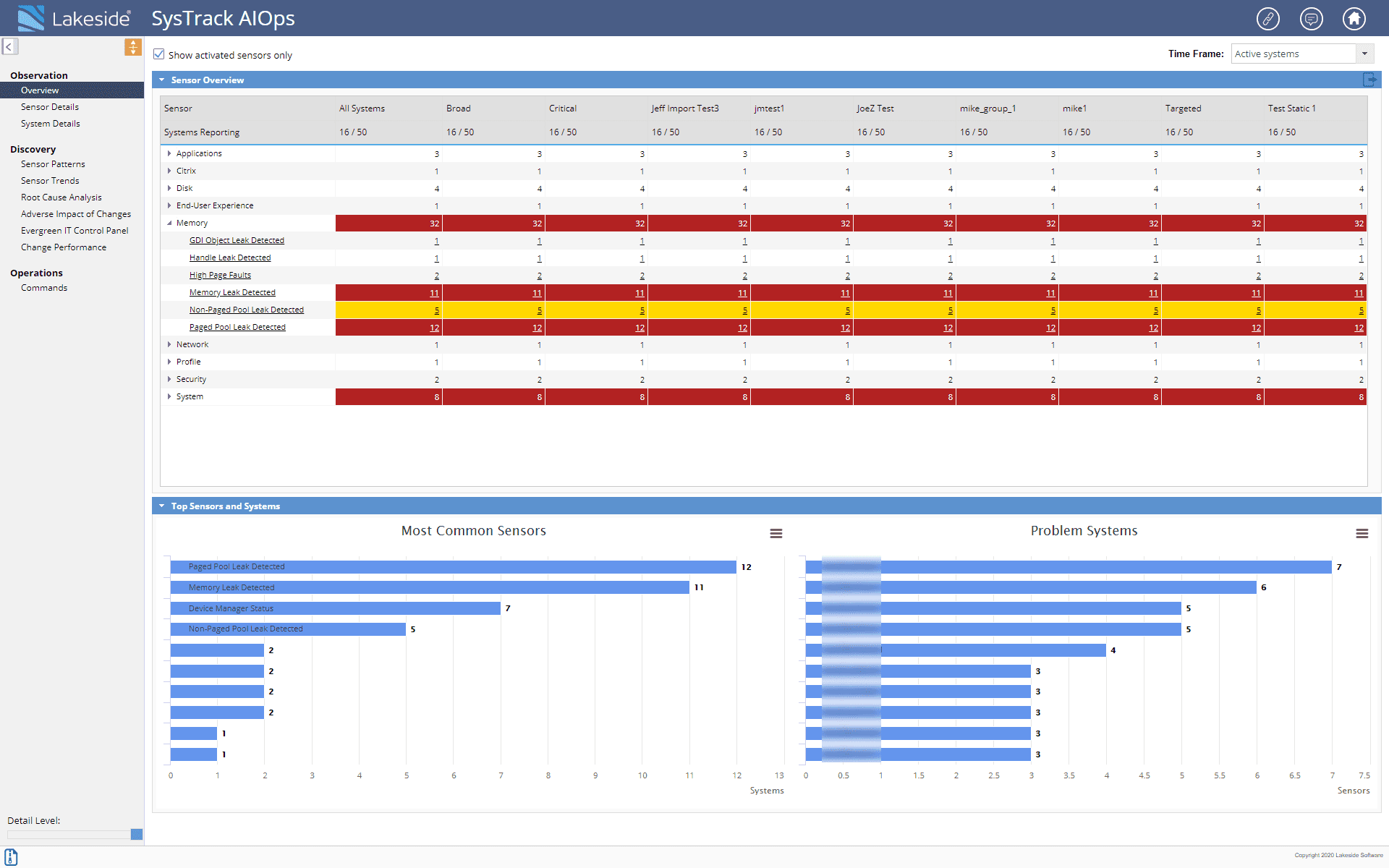Click the Broad column header
1389x868 pixels.
click(458, 109)
